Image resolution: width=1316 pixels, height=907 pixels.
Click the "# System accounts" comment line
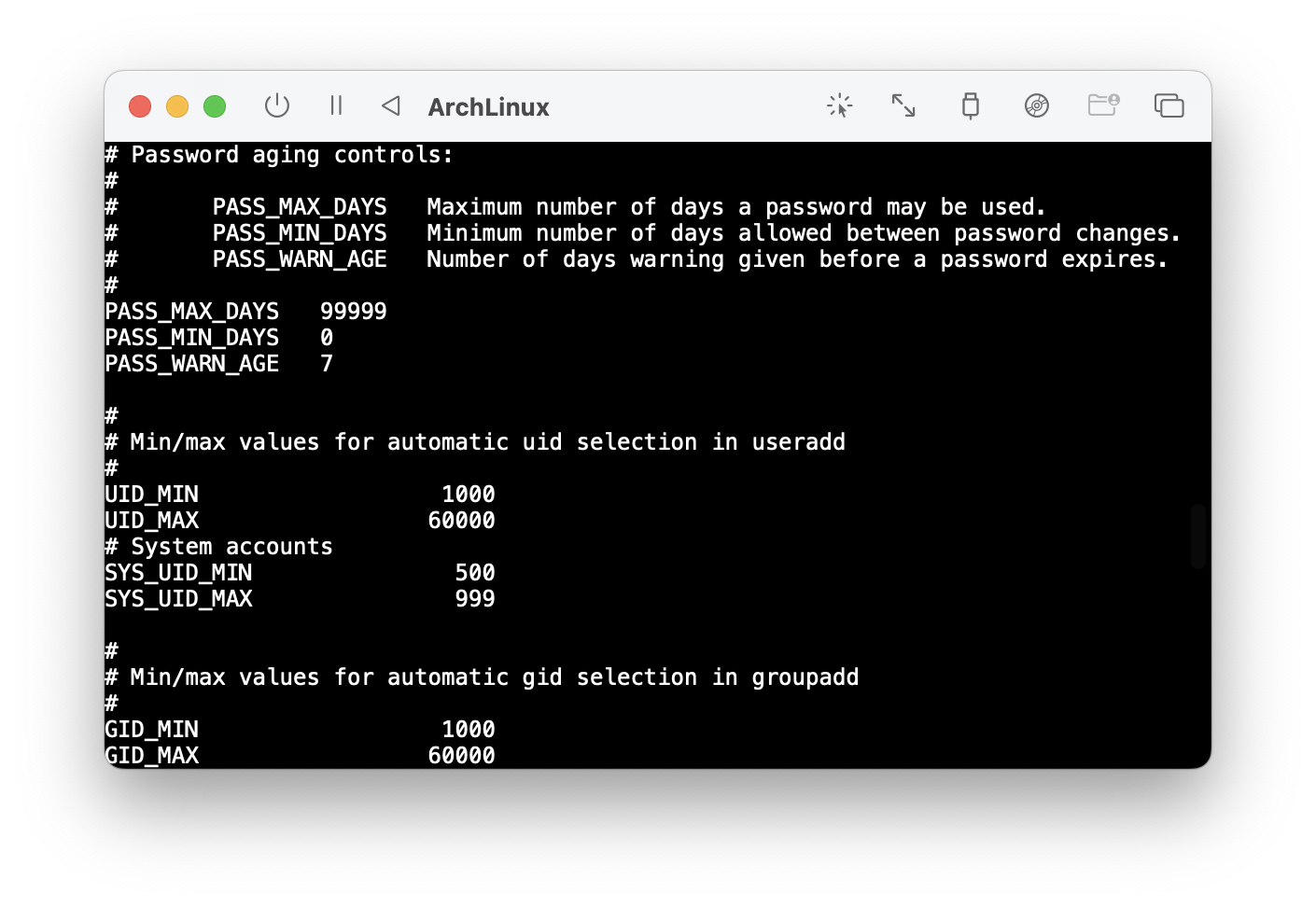coord(218,547)
